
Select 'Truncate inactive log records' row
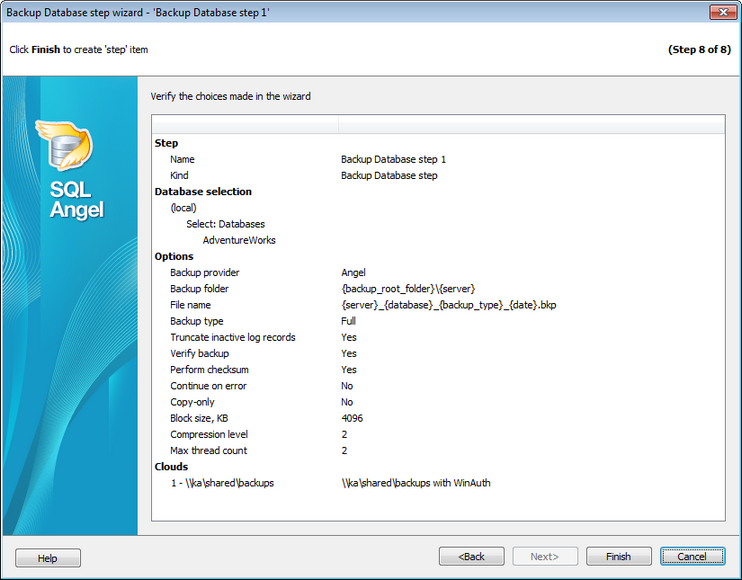pyautogui.click(x=233, y=337)
